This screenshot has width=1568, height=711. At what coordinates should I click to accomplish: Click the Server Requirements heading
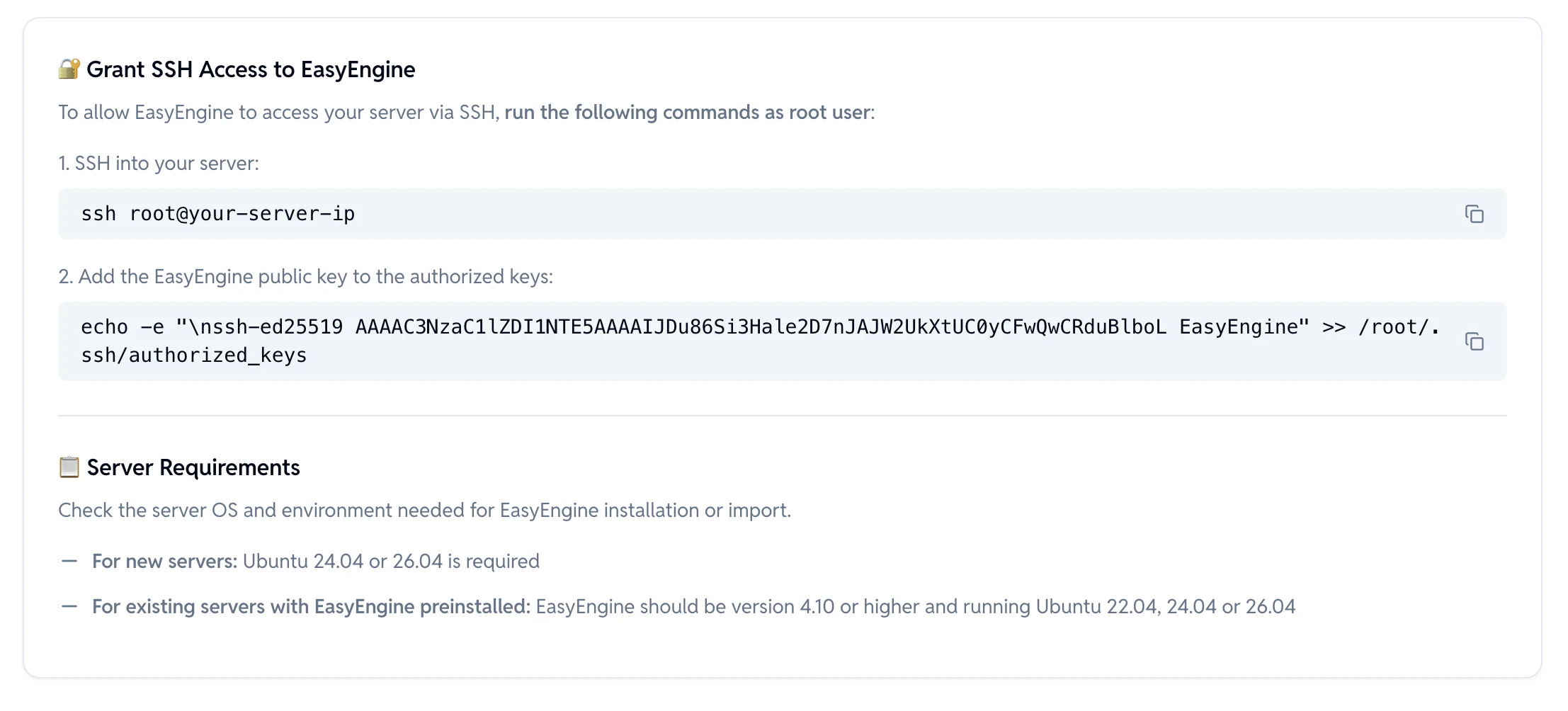point(193,467)
